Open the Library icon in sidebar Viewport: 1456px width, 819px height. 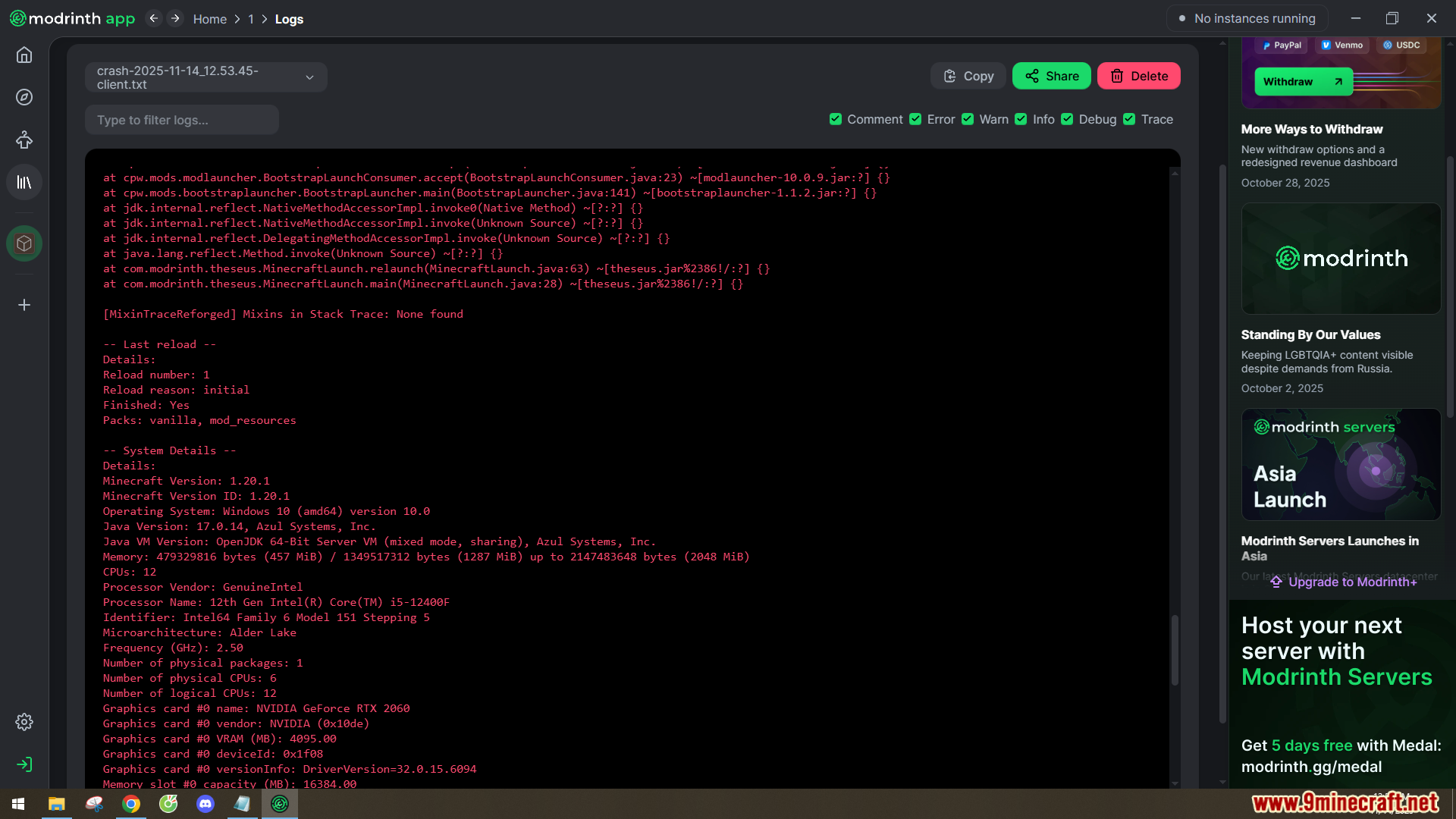point(24,182)
